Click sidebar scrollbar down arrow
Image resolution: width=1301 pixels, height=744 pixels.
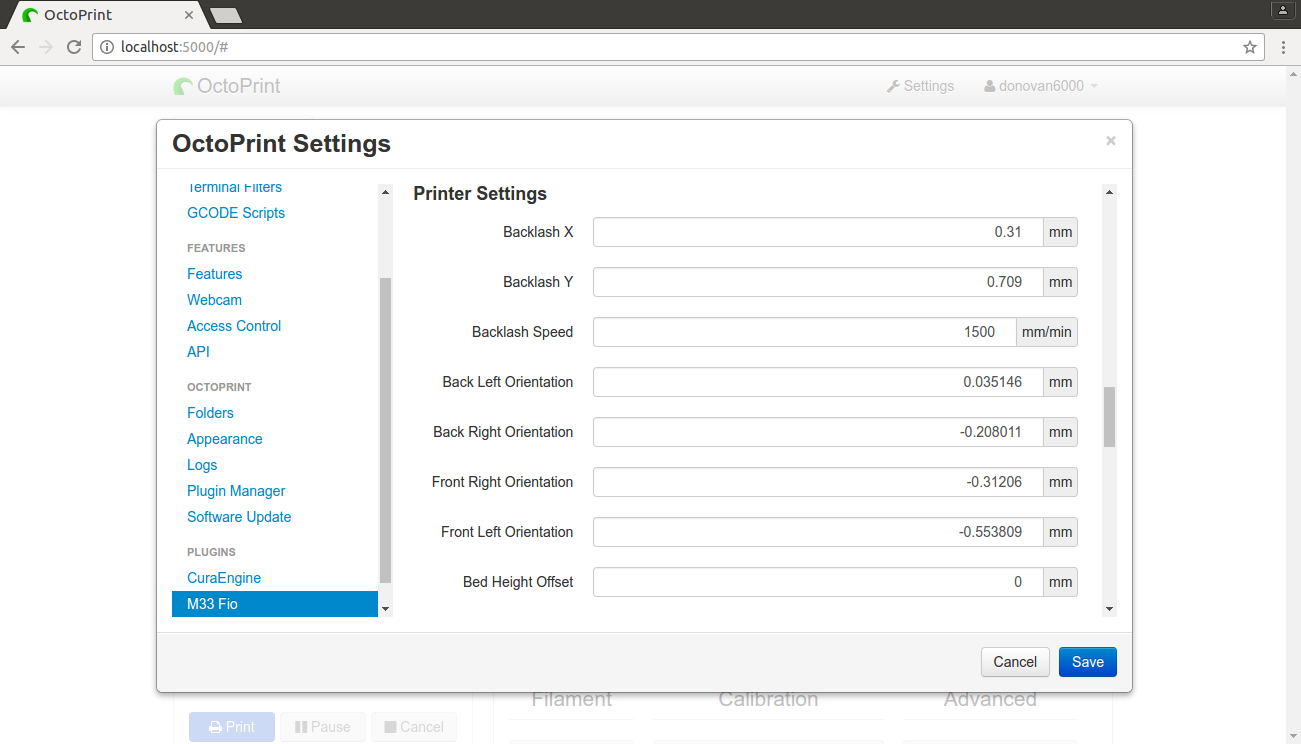[385, 609]
